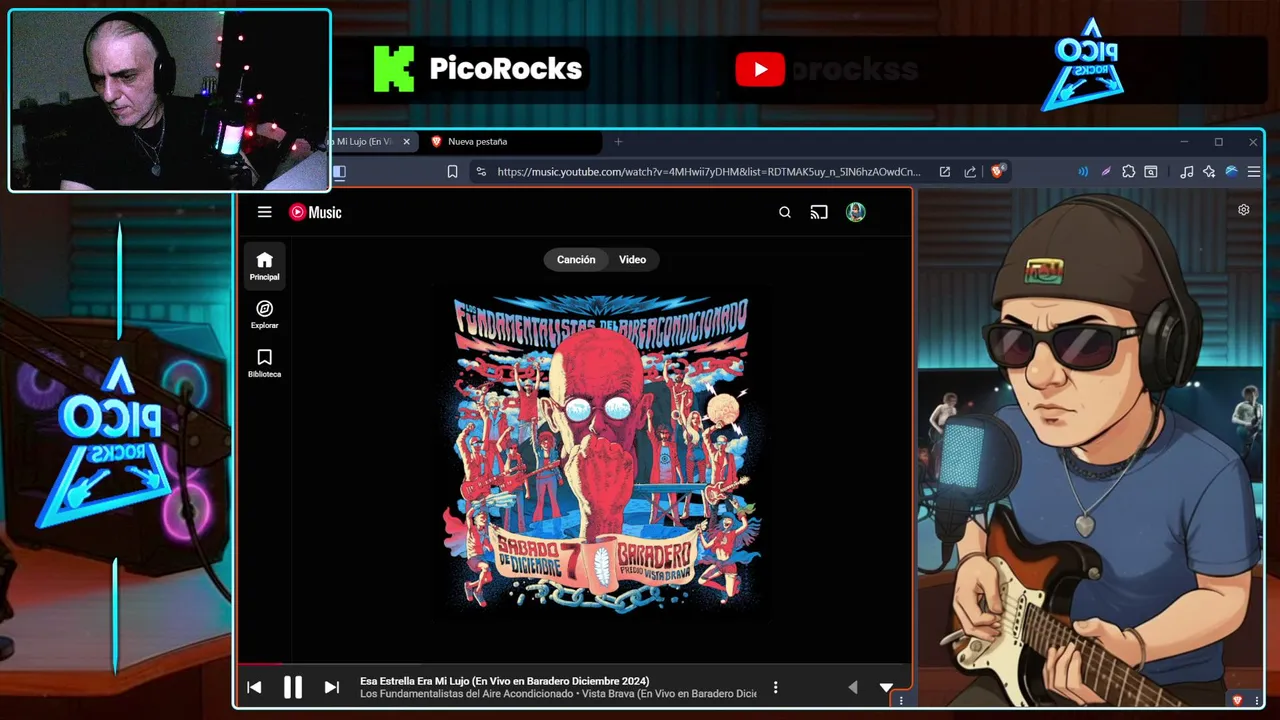The height and width of the screenshot is (720, 1280).
Task: Click the PicoRocks channel name text
Action: tap(506, 69)
